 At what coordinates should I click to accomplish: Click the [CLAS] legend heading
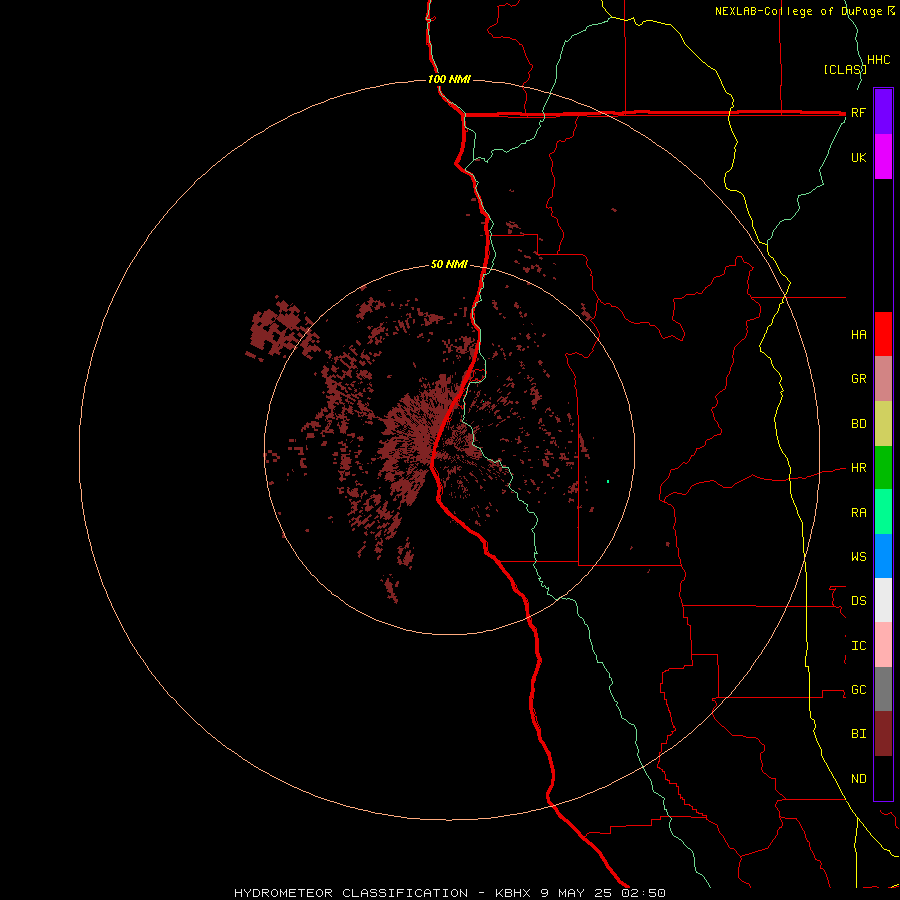click(x=844, y=69)
